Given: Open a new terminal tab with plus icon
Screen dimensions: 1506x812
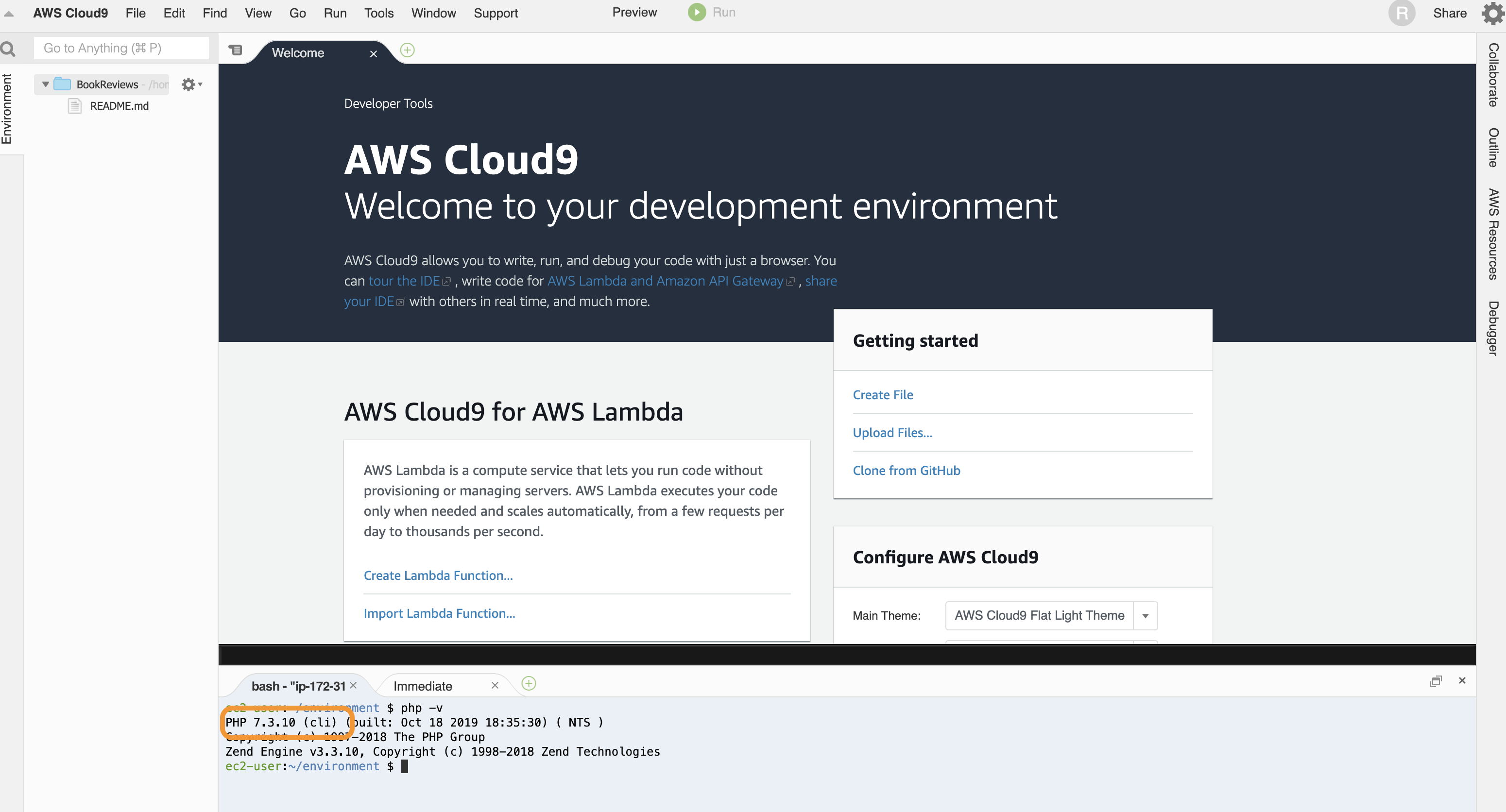Looking at the screenshot, I should pos(529,683).
